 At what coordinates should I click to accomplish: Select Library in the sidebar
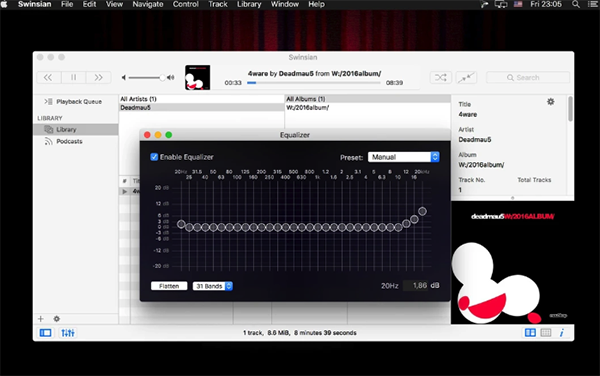76,129
